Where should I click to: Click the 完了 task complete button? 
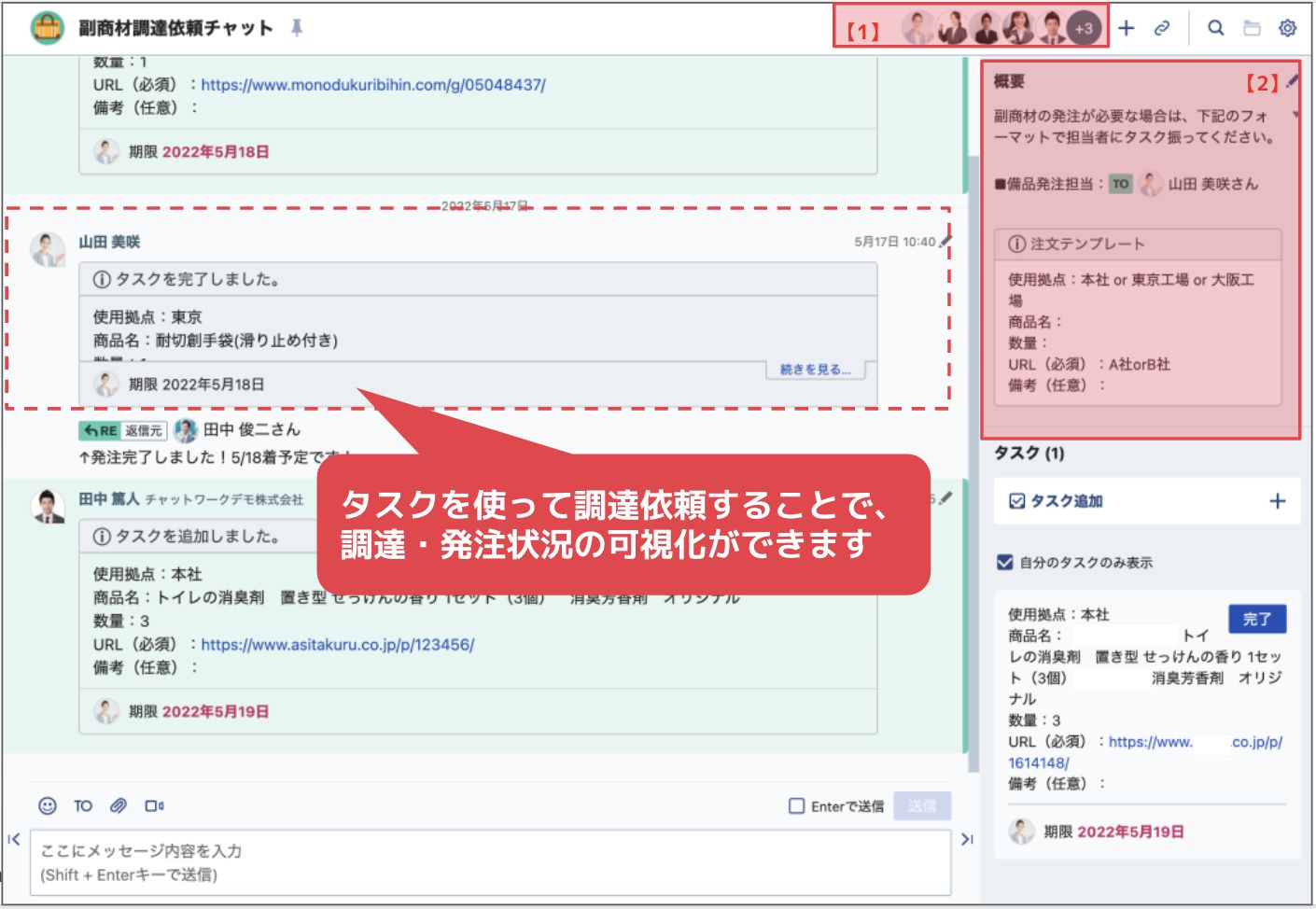(1257, 619)
